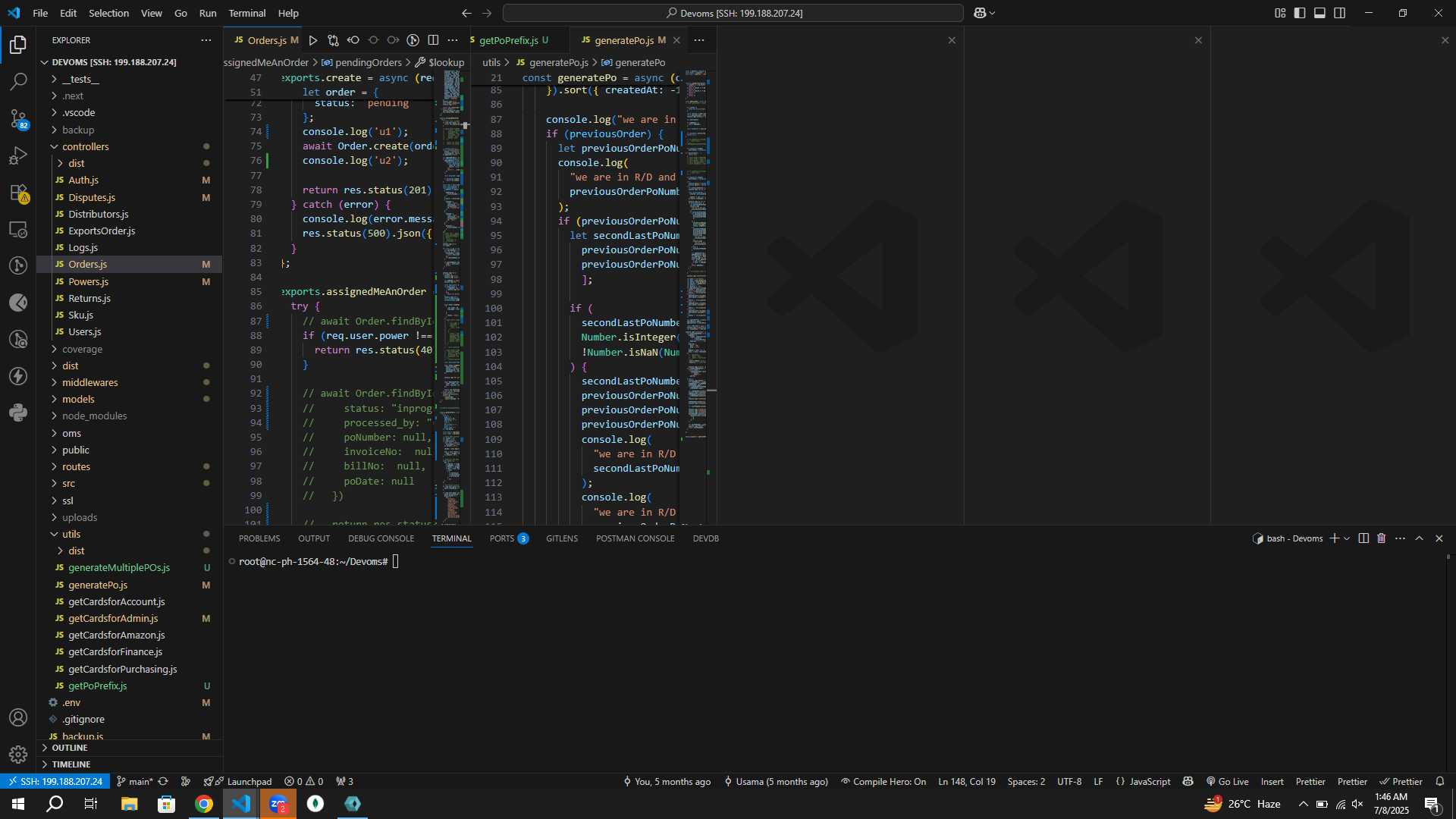Screen dimensions: 1456x819
Task: Add a new terminal with plus
Action: coord(1334,538)
